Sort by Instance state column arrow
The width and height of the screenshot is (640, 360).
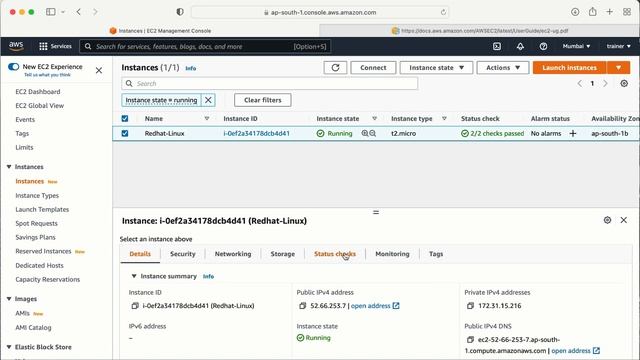pyautogui.click(x=374, y=119)
